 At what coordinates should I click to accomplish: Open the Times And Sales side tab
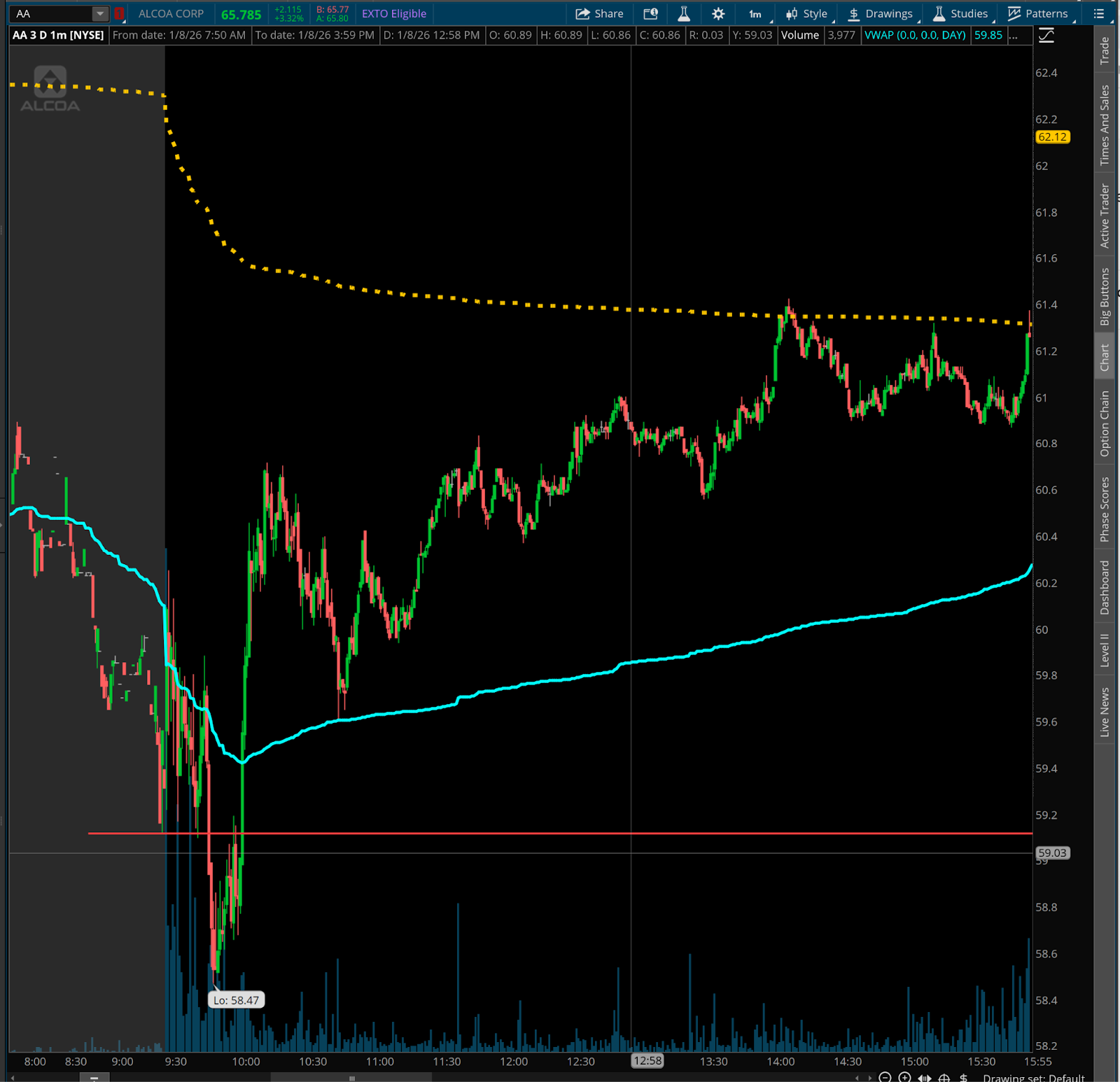pyautogui.click(x=1105, y=125)
